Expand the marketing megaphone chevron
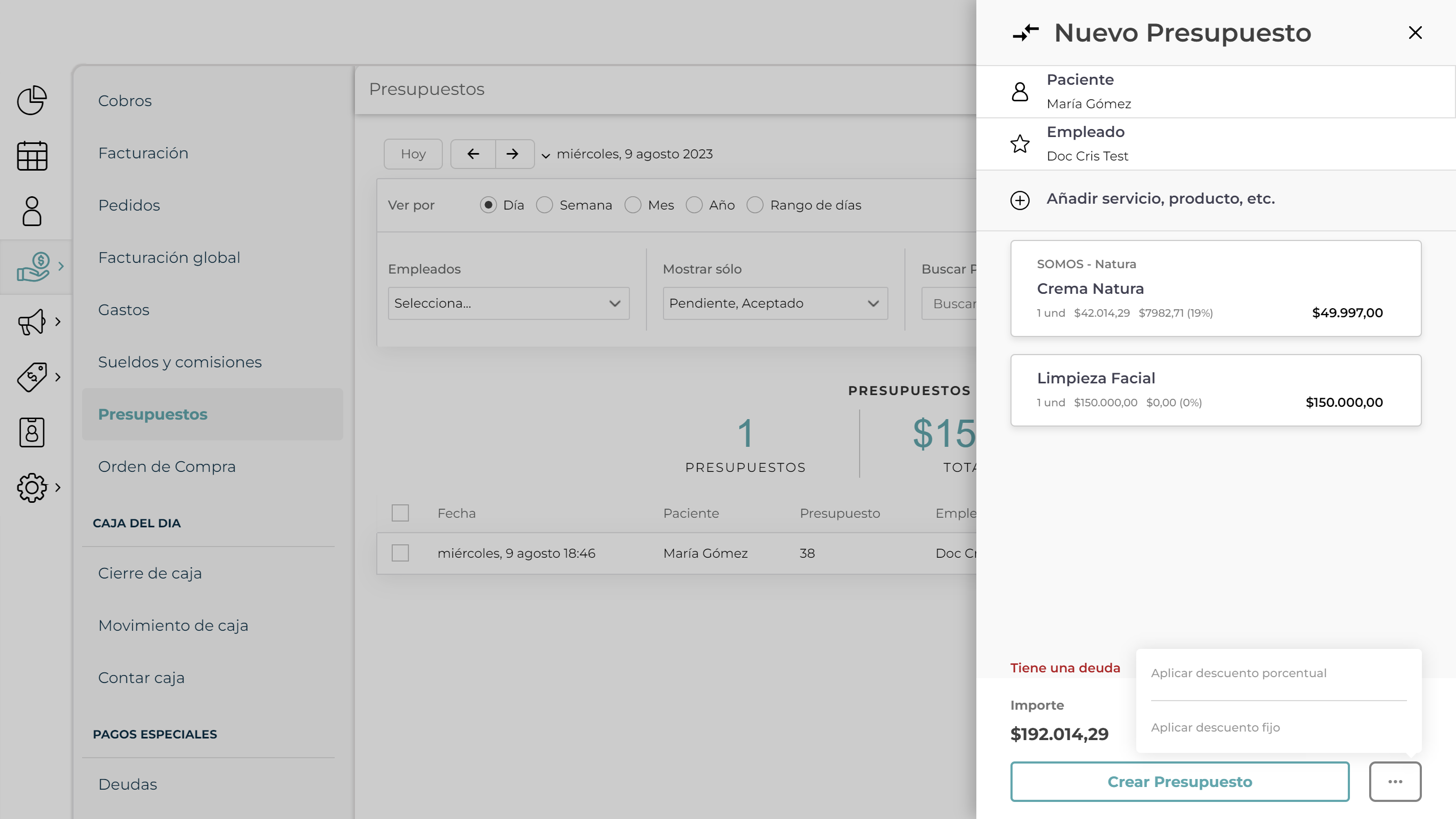The image size is (1456, 819). pyautogui.click(x=58, y=322)
